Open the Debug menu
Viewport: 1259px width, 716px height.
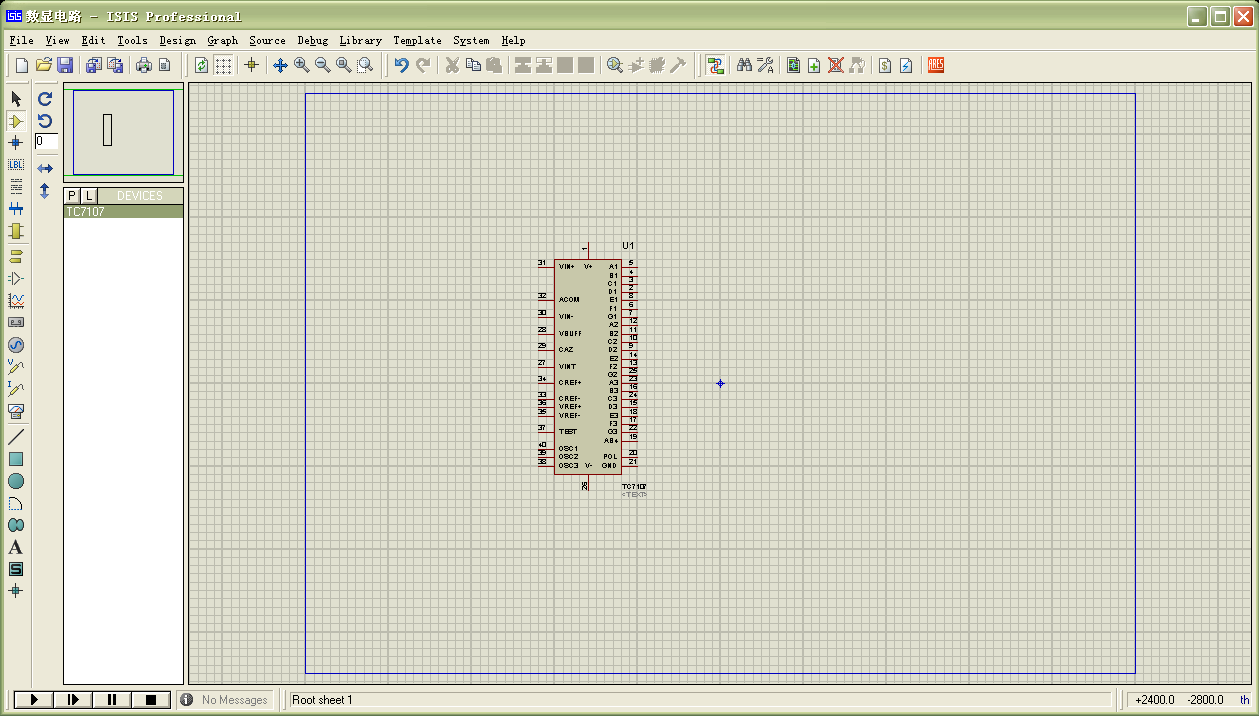(312, 41)
